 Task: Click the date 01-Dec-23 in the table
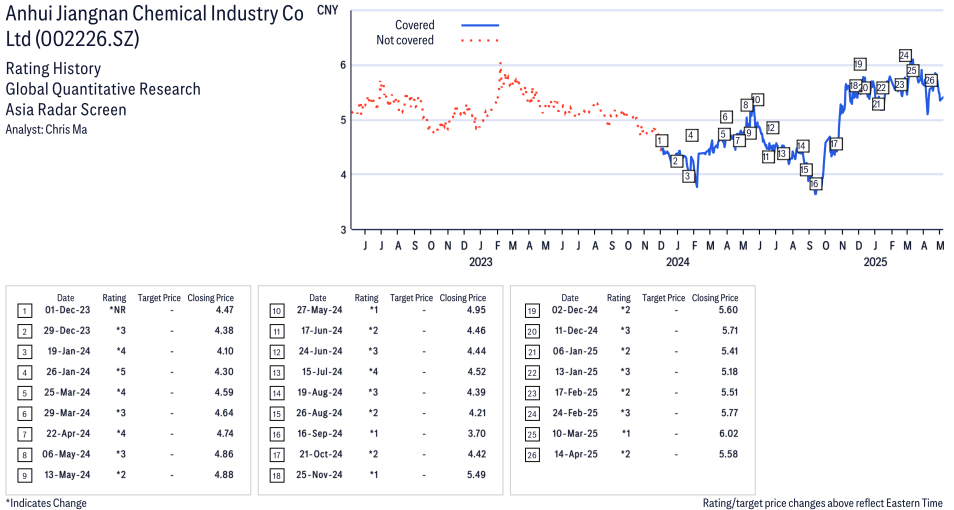click(68, 310)
